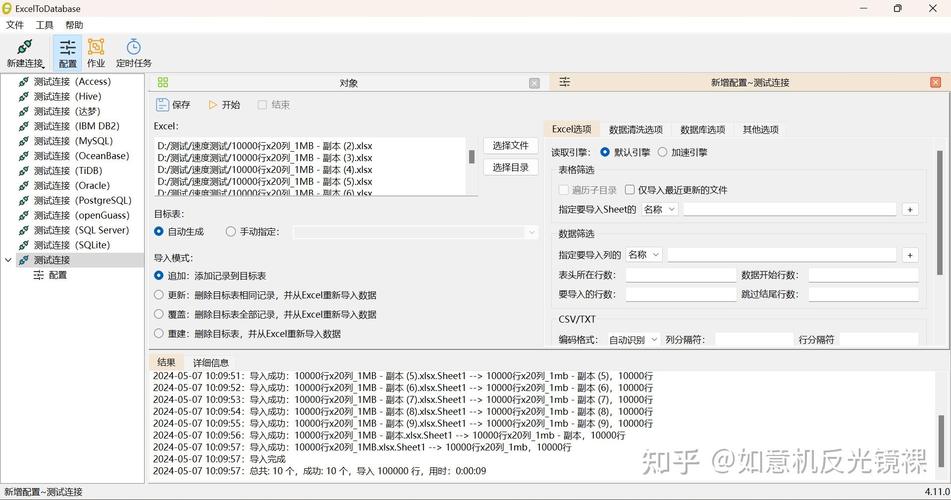
Task: Open the 定时任务 clock icon
Action: click(x=133, y=47)
